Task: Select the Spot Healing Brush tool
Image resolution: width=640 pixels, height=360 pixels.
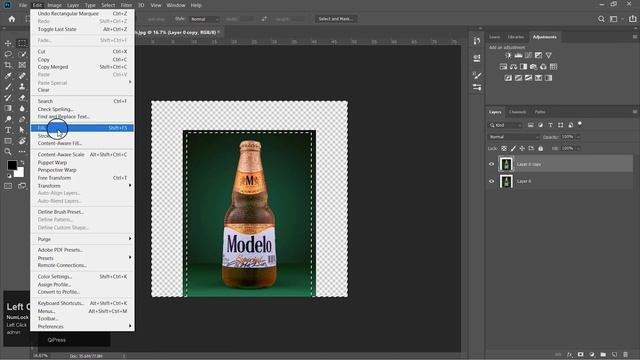Action: [22, 76]
